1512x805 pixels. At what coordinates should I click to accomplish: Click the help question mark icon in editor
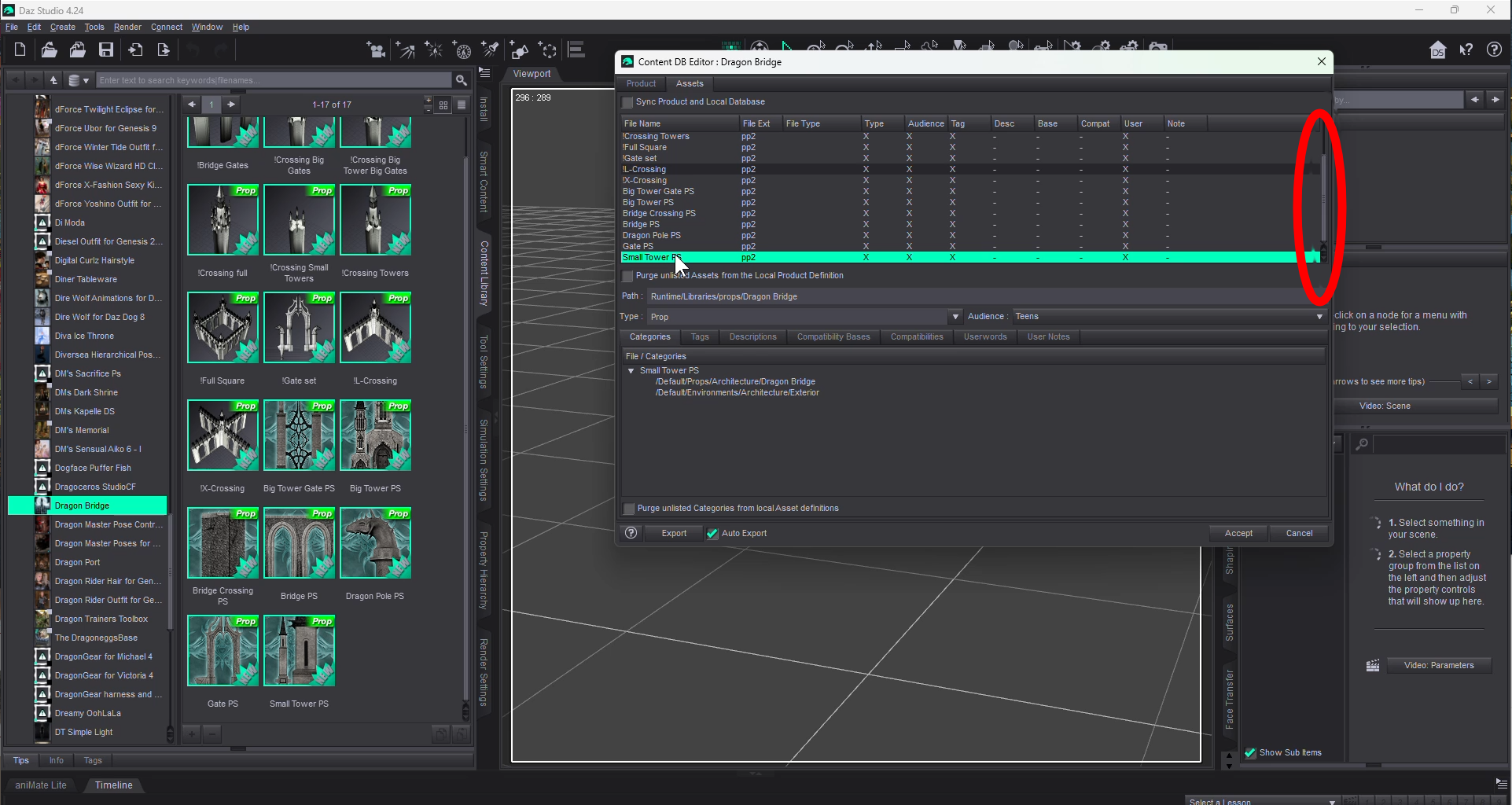[631, 533]
